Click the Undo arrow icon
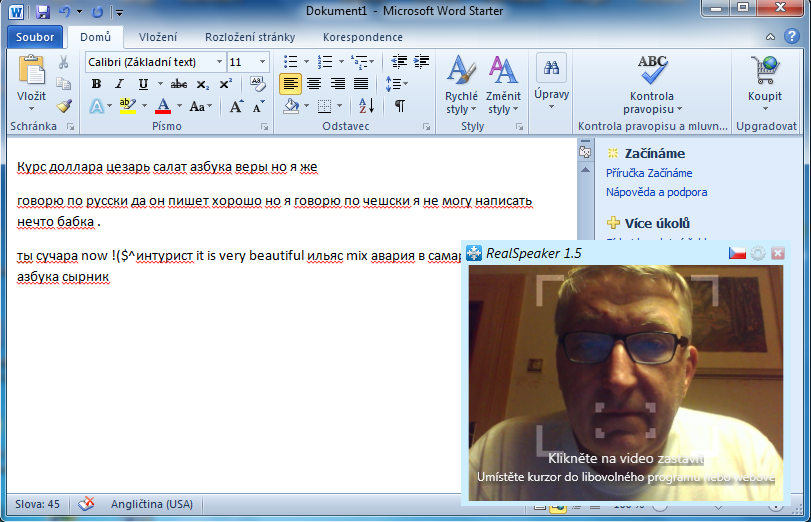 coord(65,11)
